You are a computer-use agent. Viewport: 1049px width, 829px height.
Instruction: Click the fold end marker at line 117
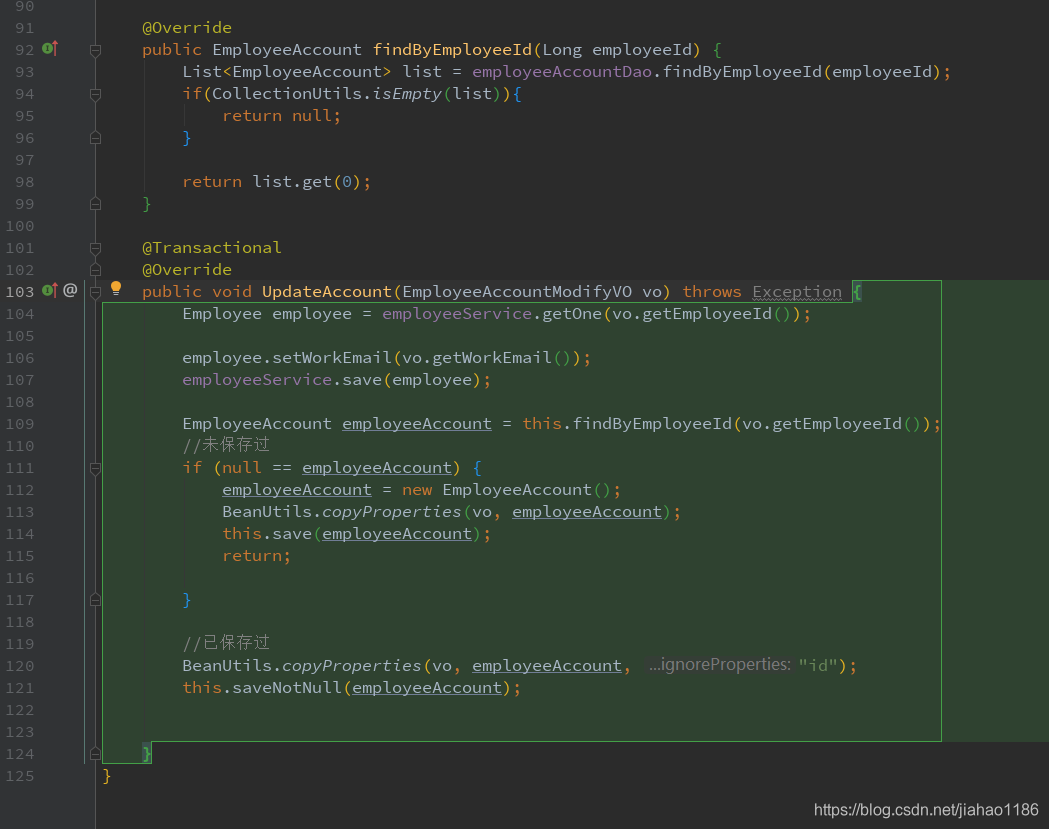[96, 600]
